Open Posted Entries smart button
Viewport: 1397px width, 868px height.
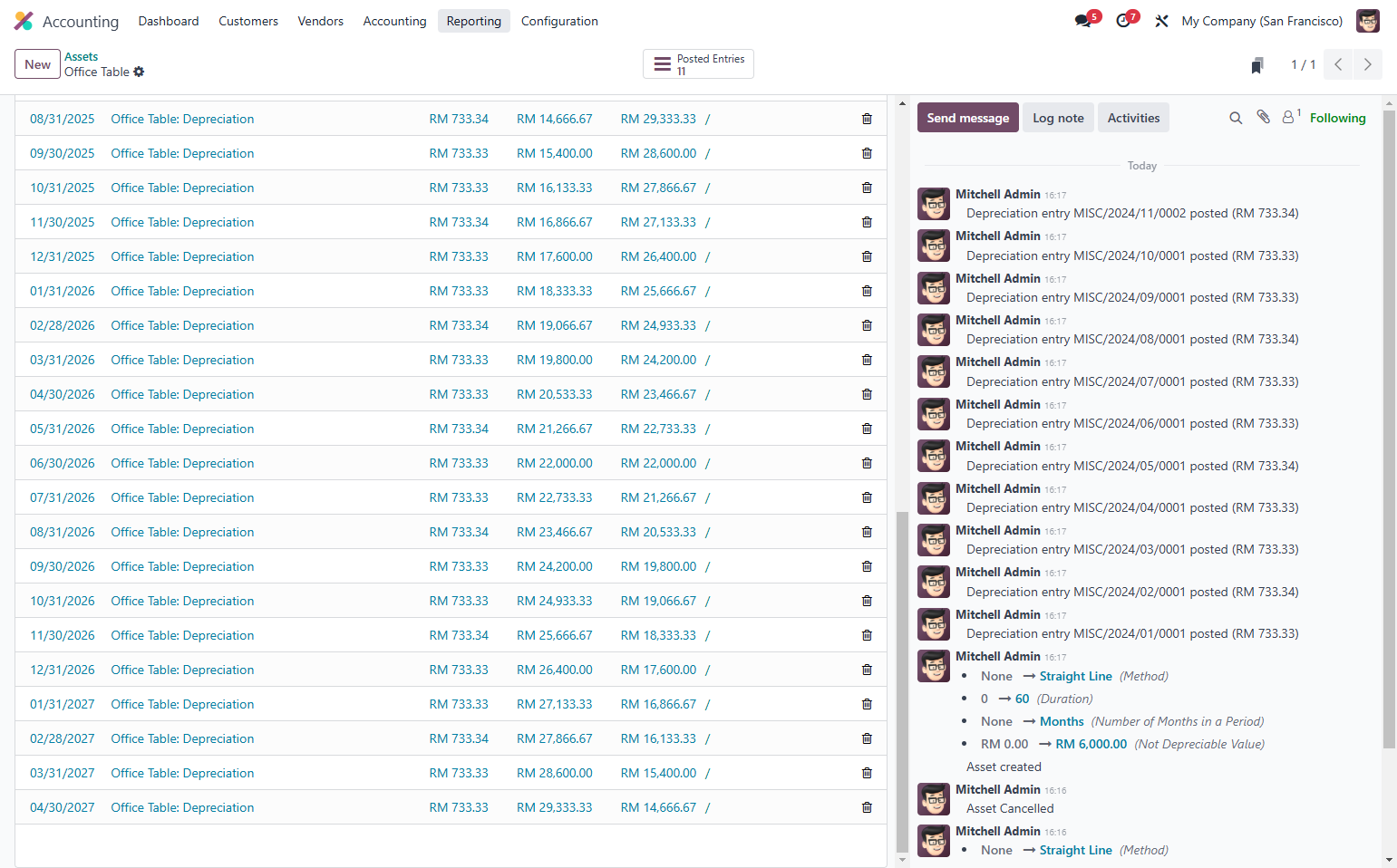pos(698,64)
